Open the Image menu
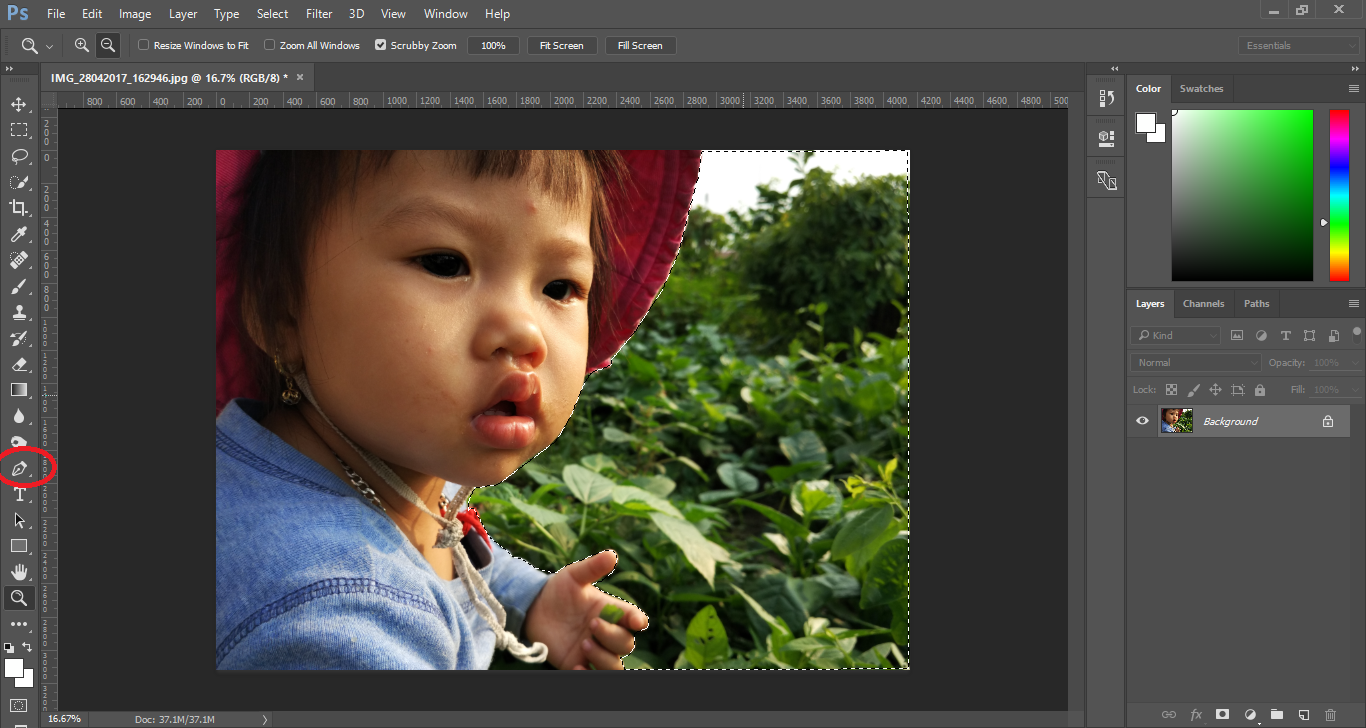This screenshot has height=728, width=1366. 135,14
